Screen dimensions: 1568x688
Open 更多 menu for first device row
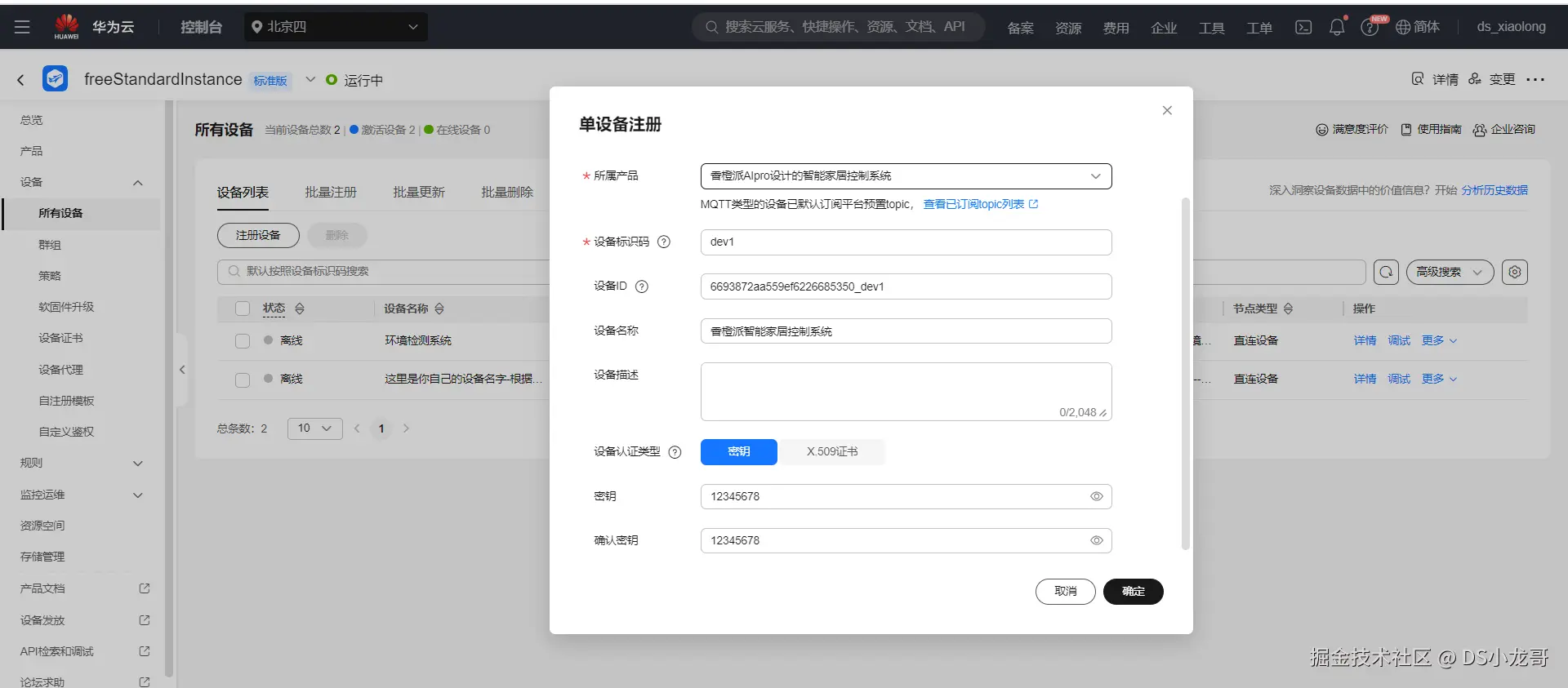[1439, 341]
